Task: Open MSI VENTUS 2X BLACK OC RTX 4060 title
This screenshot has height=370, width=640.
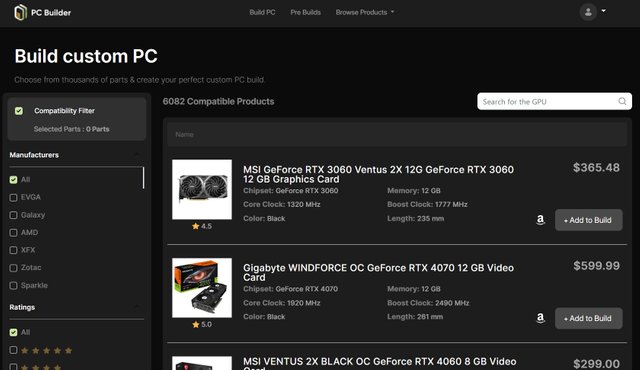Action: 380,364
